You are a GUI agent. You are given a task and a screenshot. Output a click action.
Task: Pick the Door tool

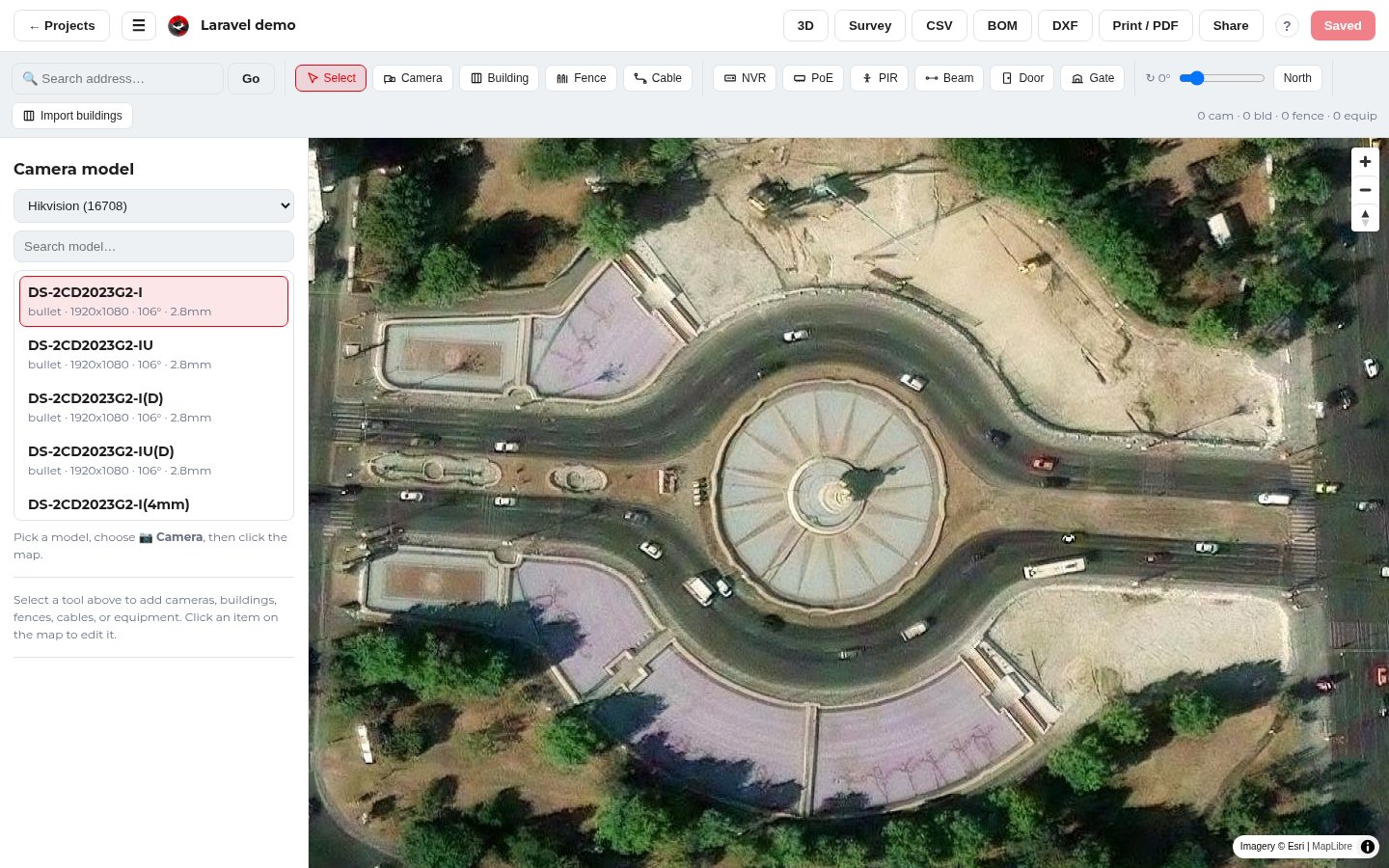[x=1022, y=78]
